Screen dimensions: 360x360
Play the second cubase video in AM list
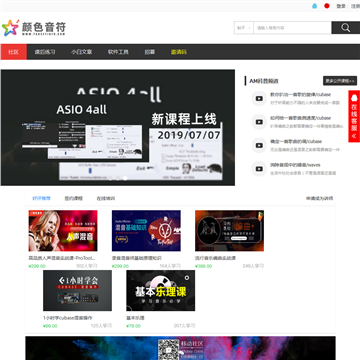click(259, 122)
